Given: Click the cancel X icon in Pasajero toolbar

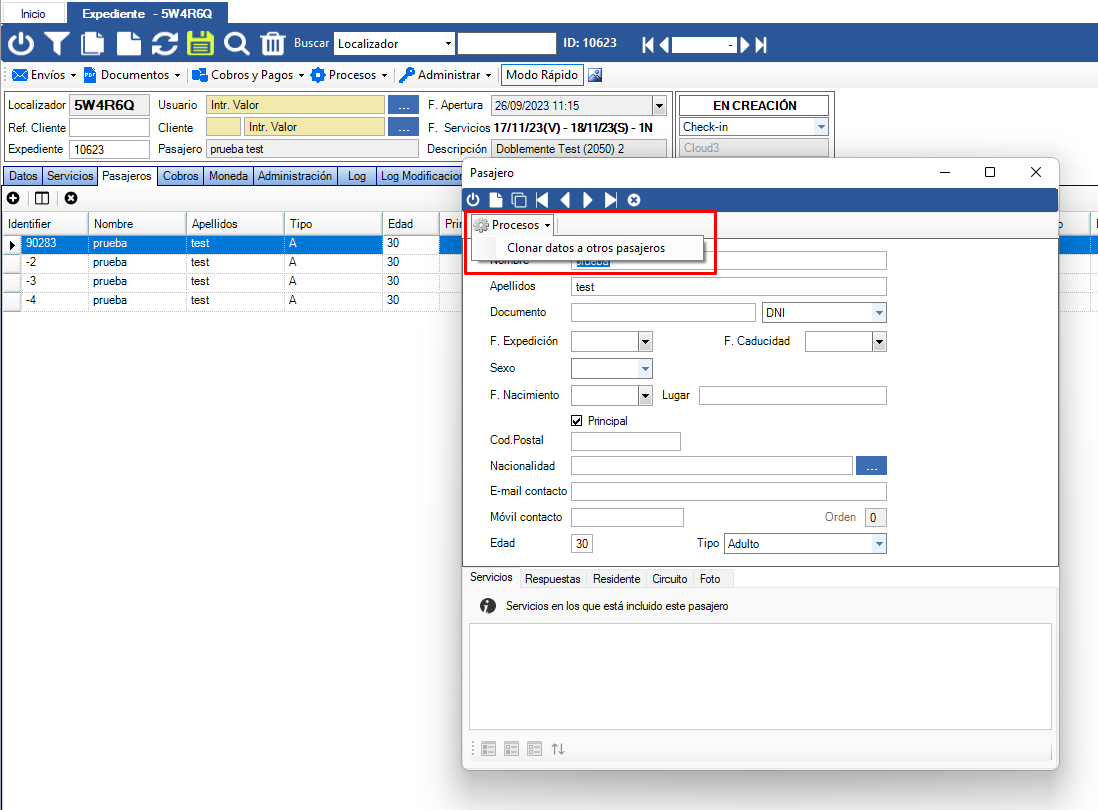Looking at the screenshot, I should point(634,200).
